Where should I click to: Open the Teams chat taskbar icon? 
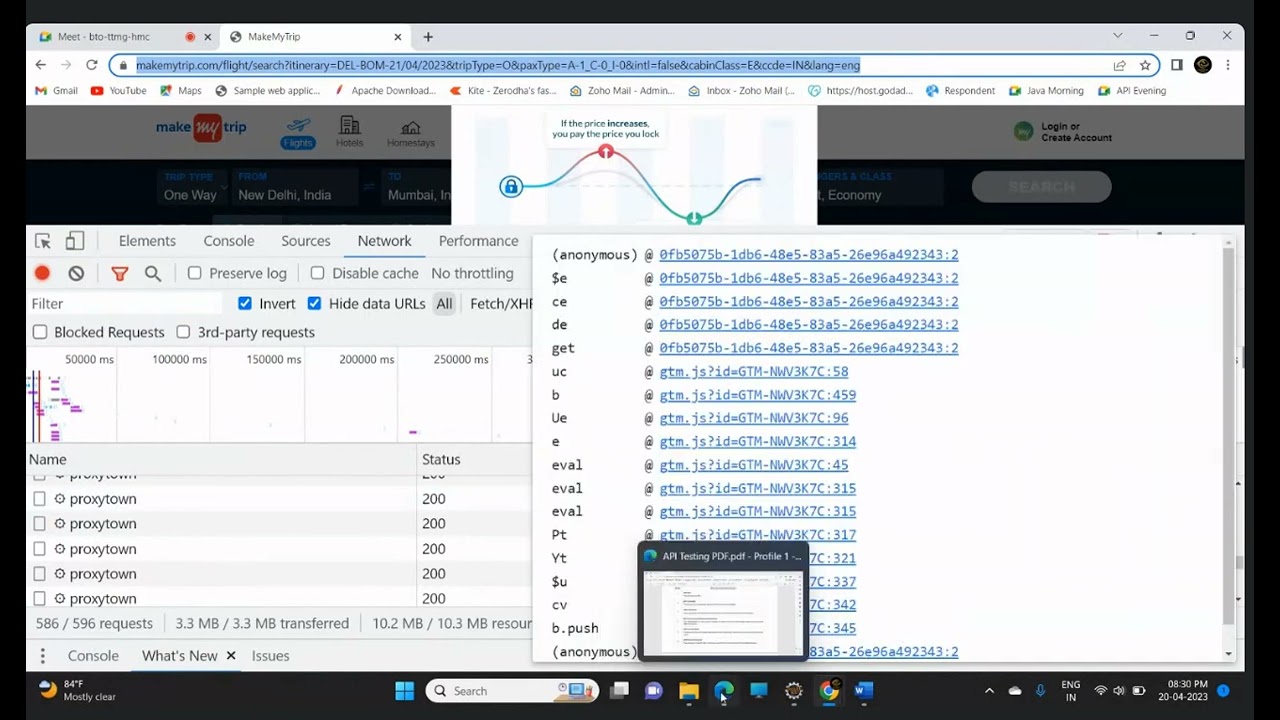(x=654, y=691)
